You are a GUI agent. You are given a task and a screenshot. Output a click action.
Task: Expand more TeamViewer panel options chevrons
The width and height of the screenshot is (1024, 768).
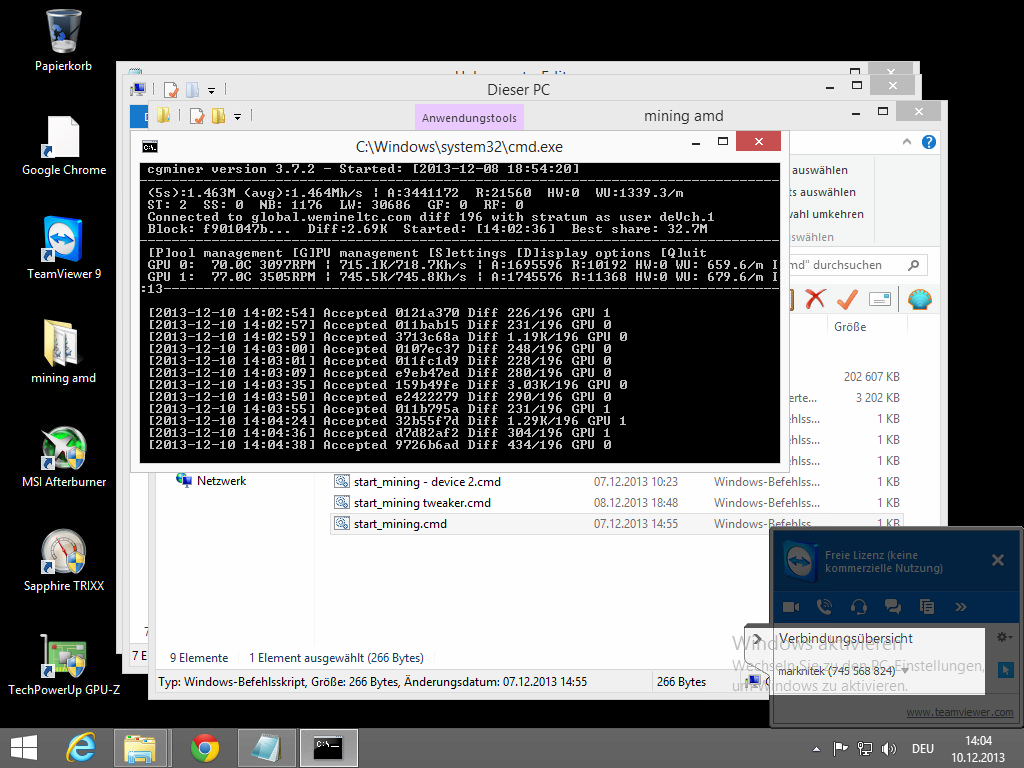[x=961, y=606]
